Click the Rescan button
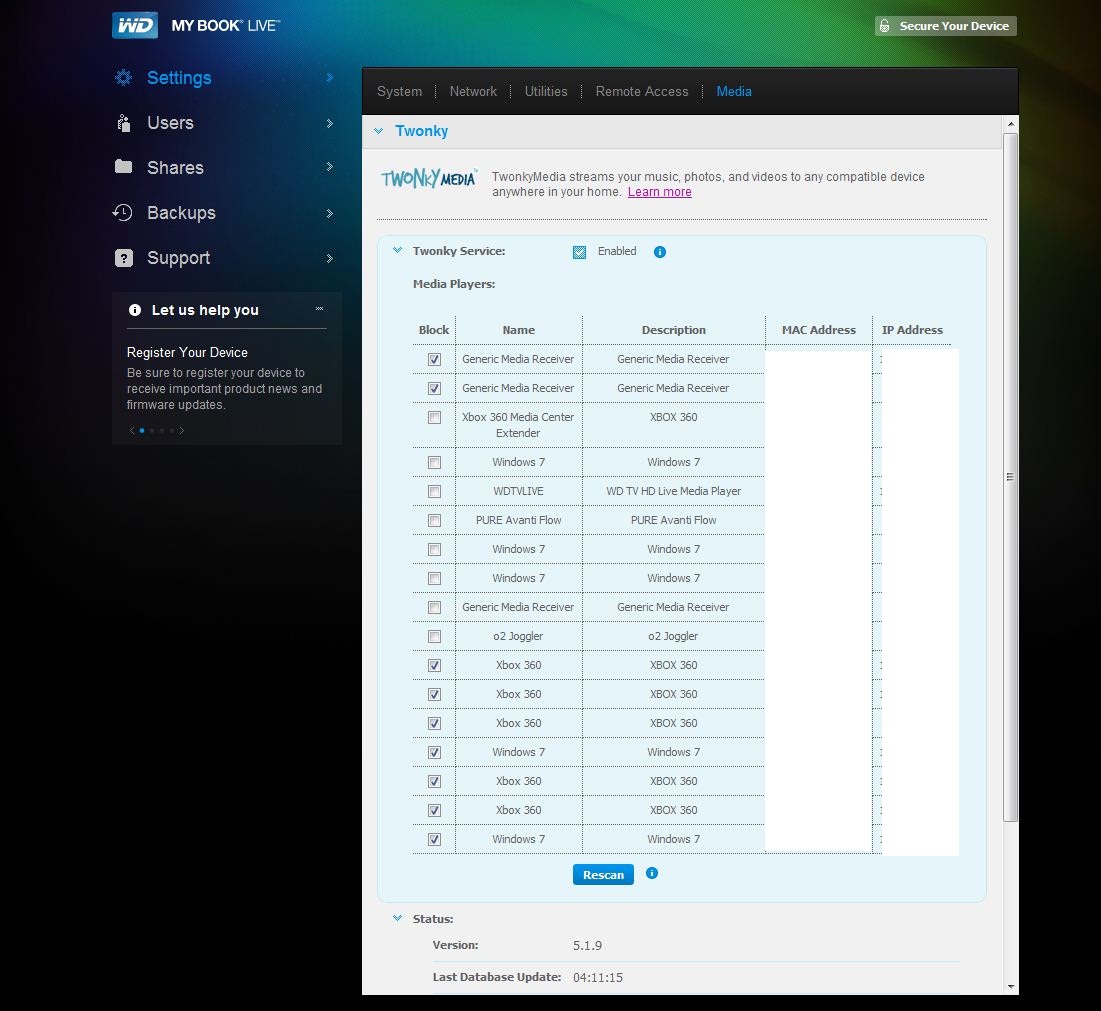The width and height of the screenshot is (1101, 1011). (603, 875)
